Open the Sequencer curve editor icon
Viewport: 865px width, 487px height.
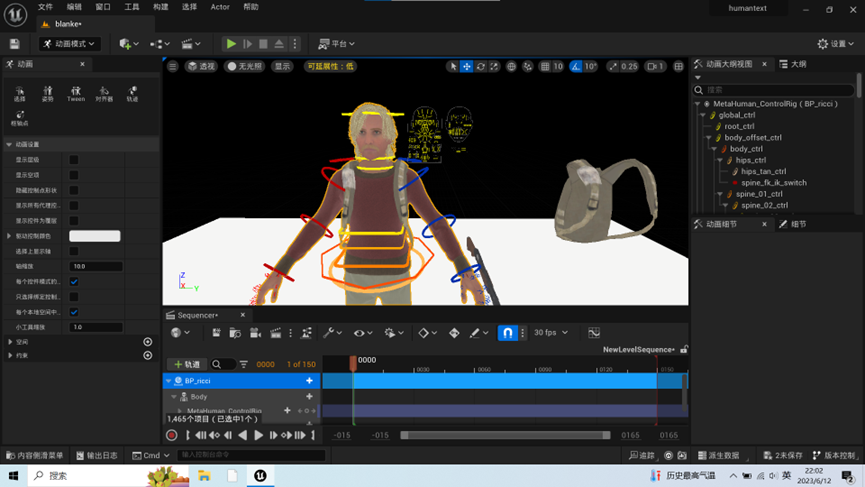594,333
